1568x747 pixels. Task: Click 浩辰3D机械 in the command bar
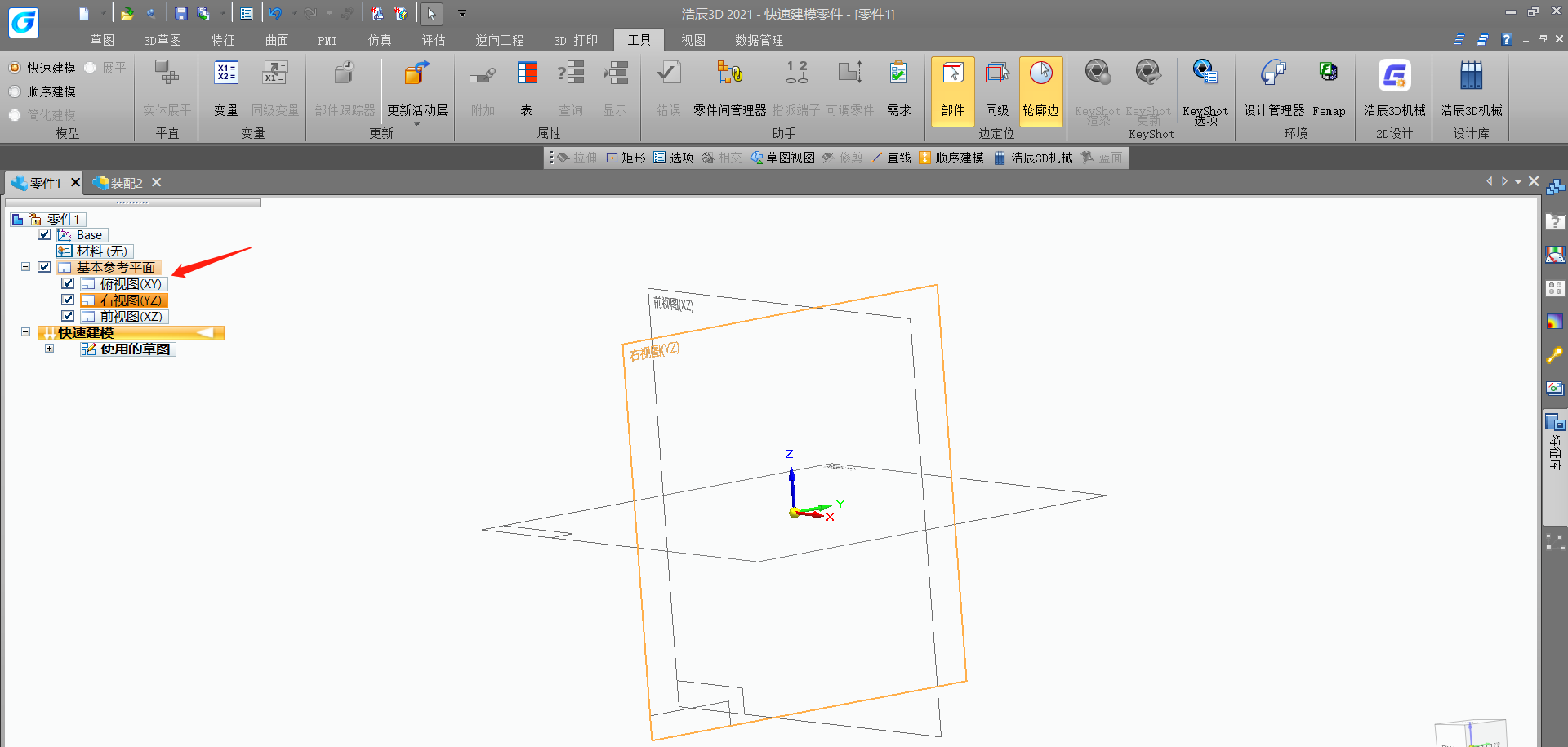pyautogui.click(x=1034, y=158)
